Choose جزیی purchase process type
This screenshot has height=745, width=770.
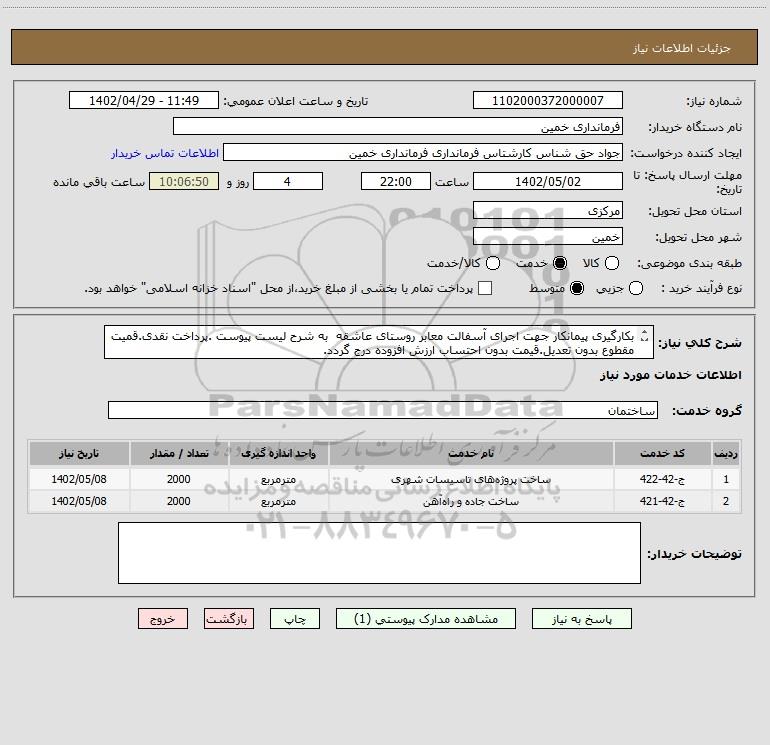[635, 288]
